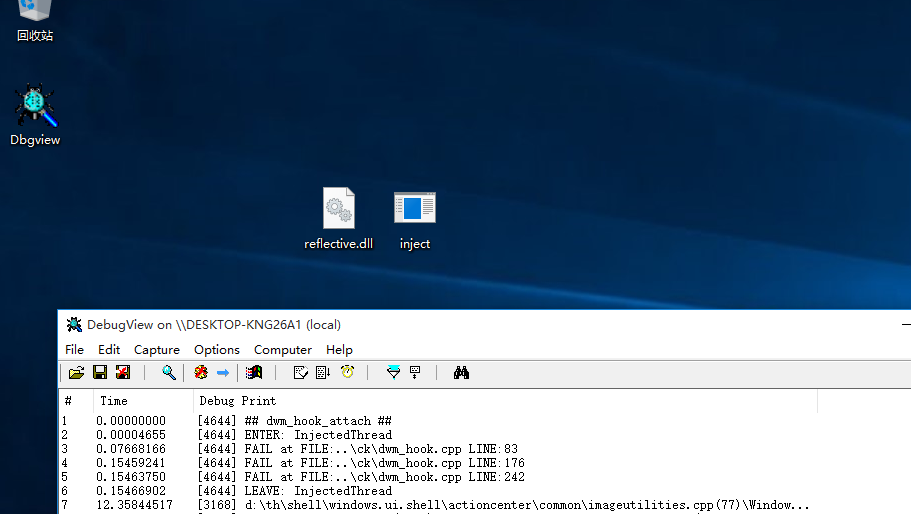Toggle clock time format icon
This screenshot has height=514, width=911.
[347, 373]
